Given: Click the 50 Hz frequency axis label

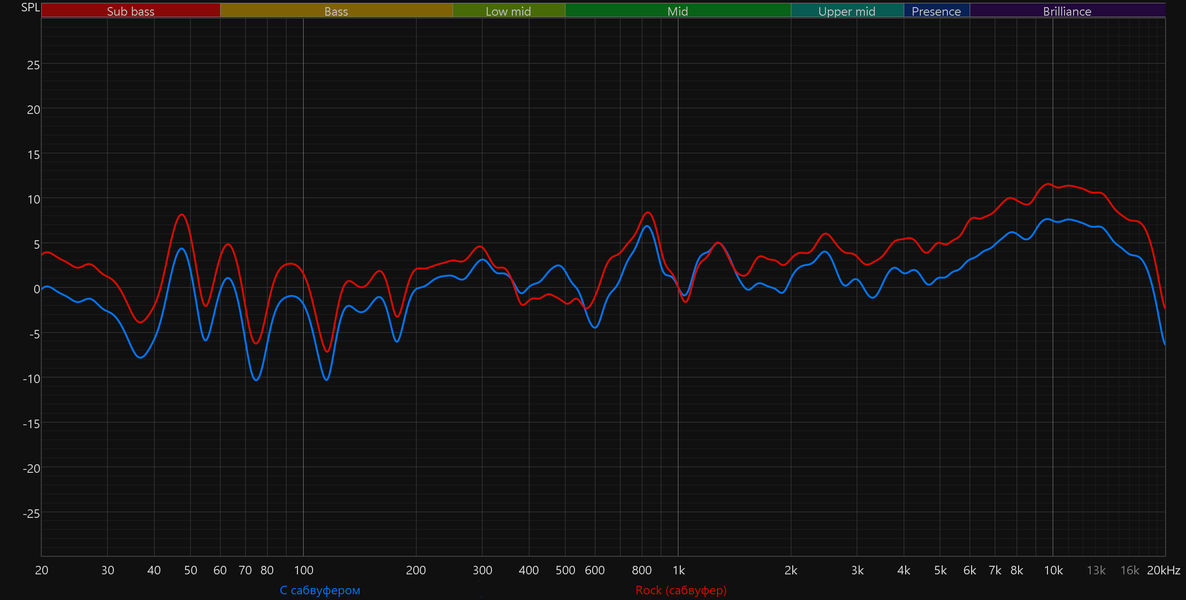Looking at the screenshot, I should [x=191, y=570].
